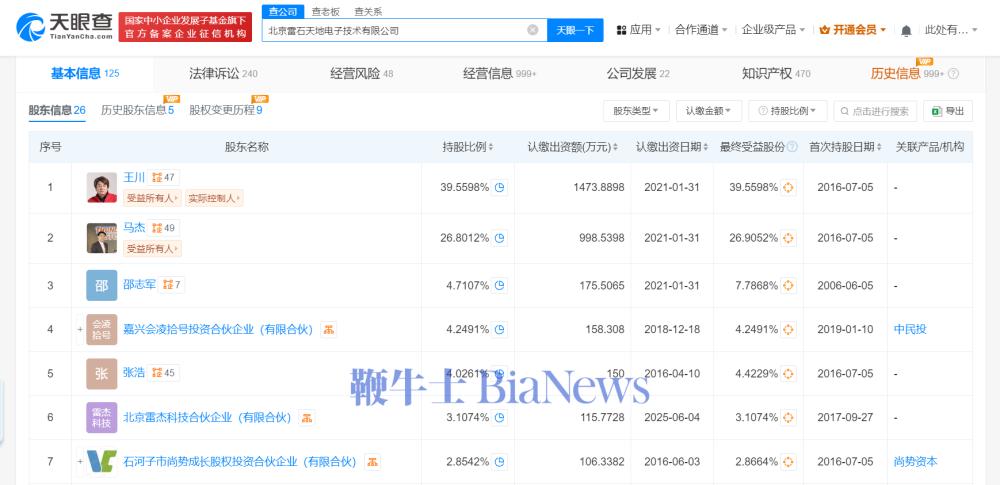
Task: Click the pie chart icon next to 4.7107%
Action: click(500, 285)
